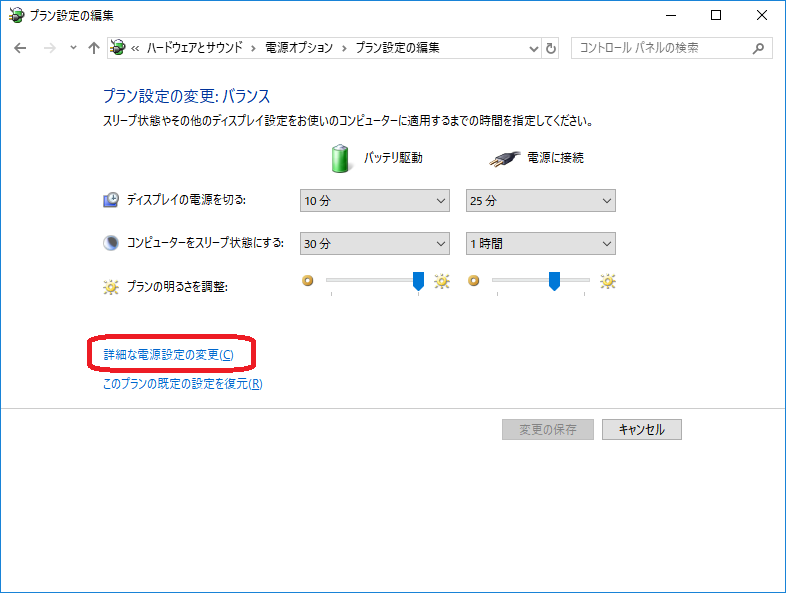The width and height of the screenshot is (786, 593).
Task: Open 詳細な電源設定の変更 link
Action: [x=168, y=355]
